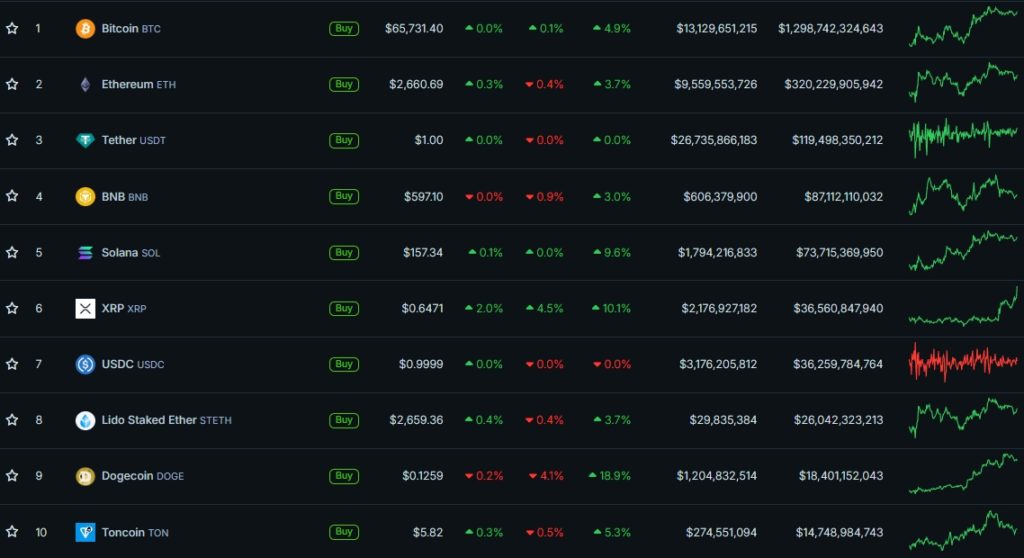This screenshot has height=558, width=1024.
Task: Select Ethereum price $2,660.69
Action: pyautogui.click(x=416, y=84)
